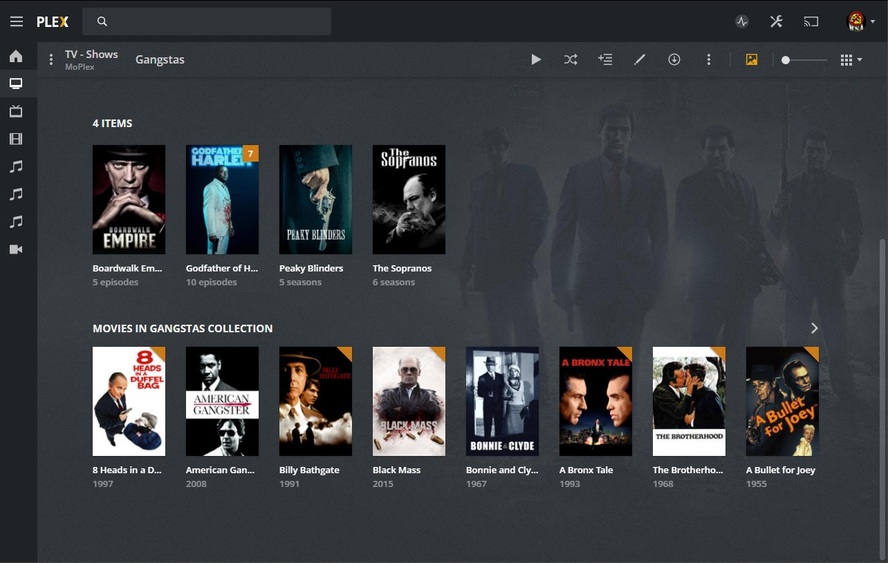
Task: Click The Sopranos title link
Action: [402, 268]
